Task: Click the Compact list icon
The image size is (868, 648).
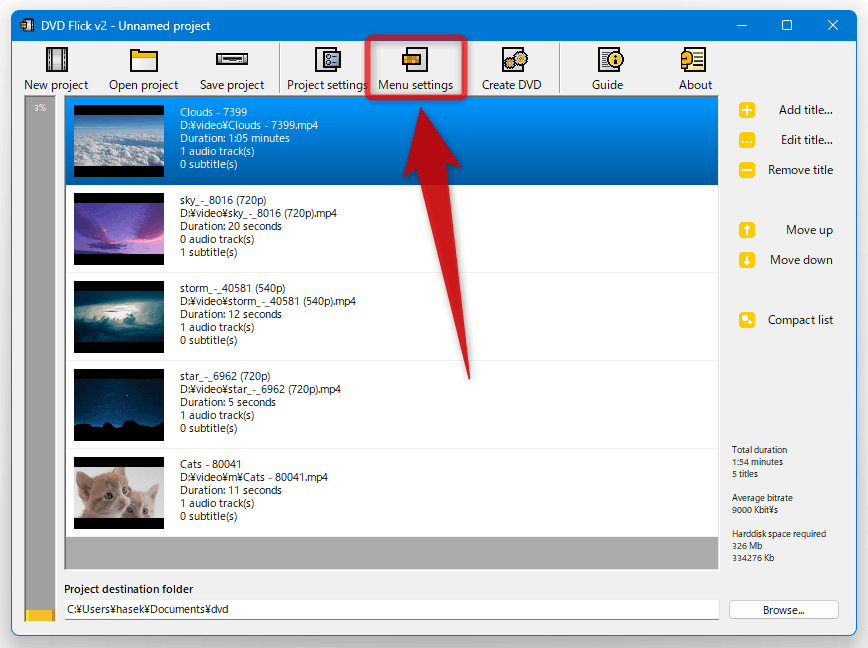Action: (747, 320)
